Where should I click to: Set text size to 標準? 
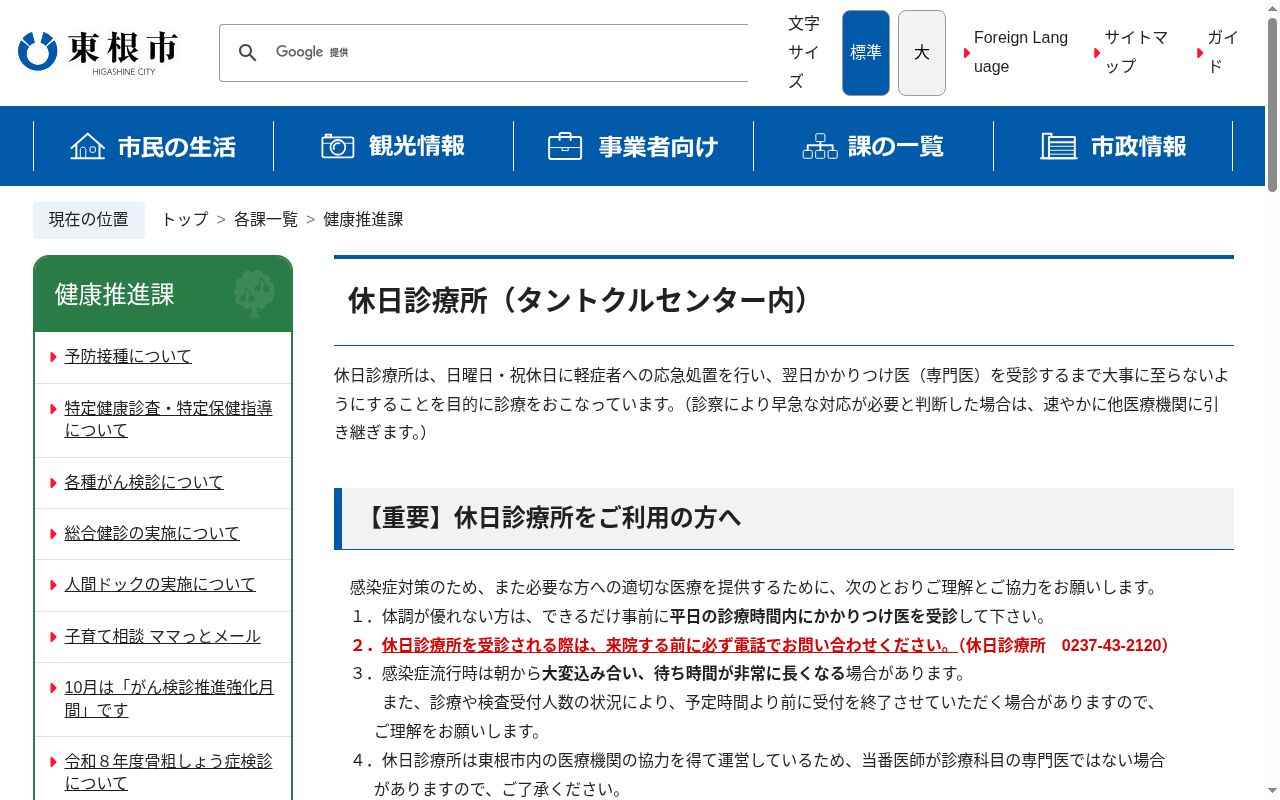[x=866, y=53]
